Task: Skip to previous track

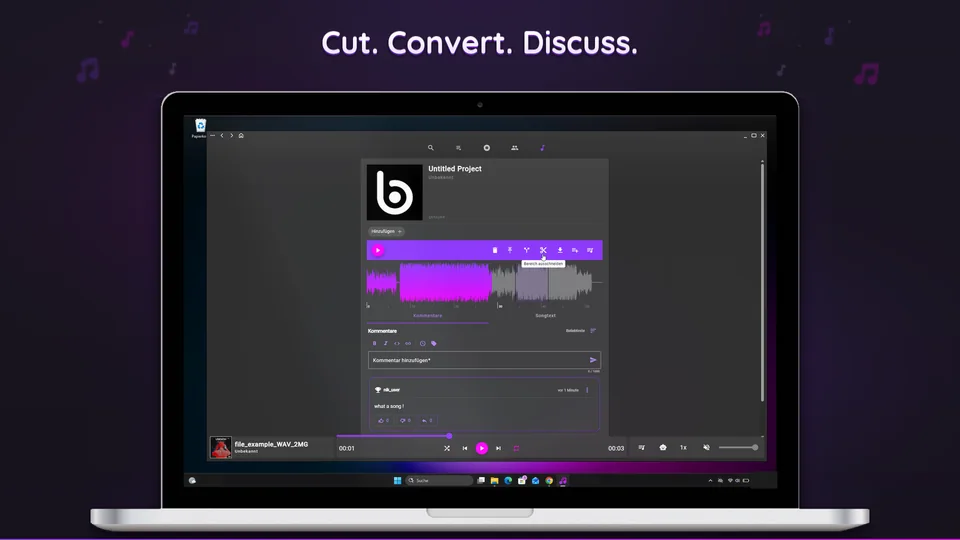Action: pos(465,448)
